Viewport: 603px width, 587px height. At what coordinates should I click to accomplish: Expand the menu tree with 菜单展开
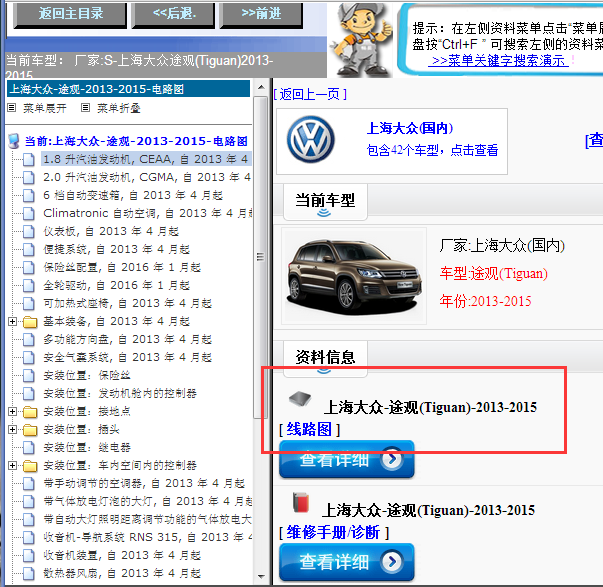click(x=45, y=108)
